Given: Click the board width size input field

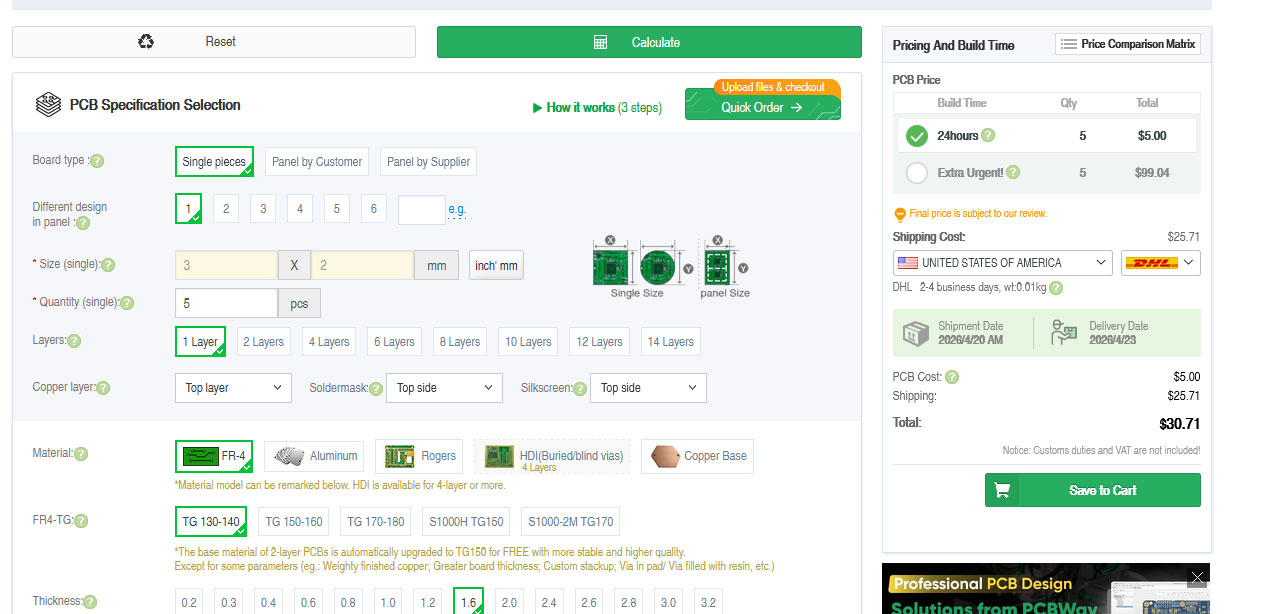Looking at the screenshot, I should tap(226, 266).
